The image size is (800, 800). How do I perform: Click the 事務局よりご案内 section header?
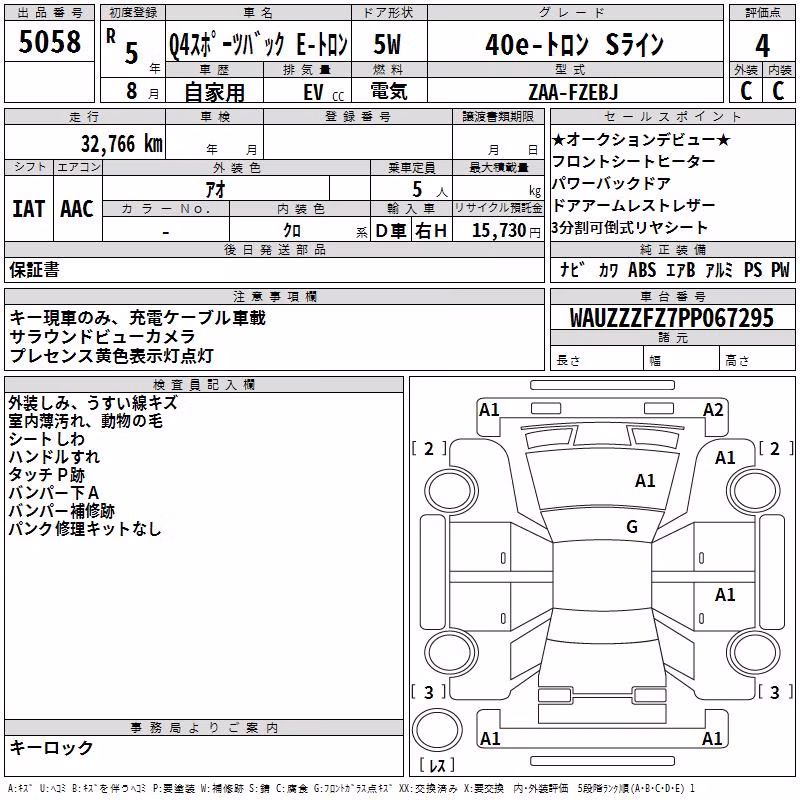[204, 728]
